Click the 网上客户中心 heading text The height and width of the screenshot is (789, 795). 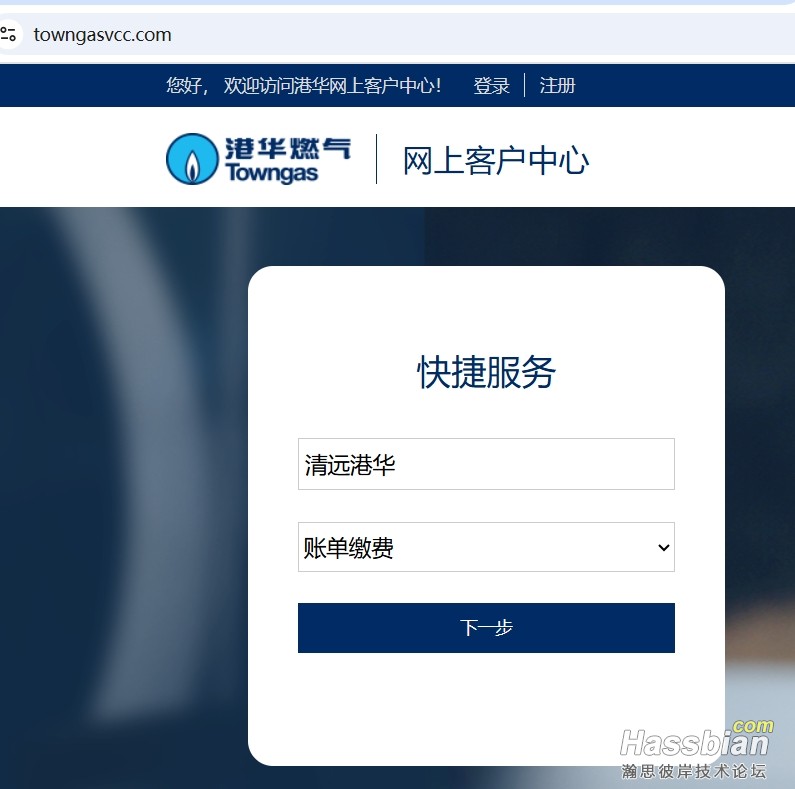coord(496,161)
